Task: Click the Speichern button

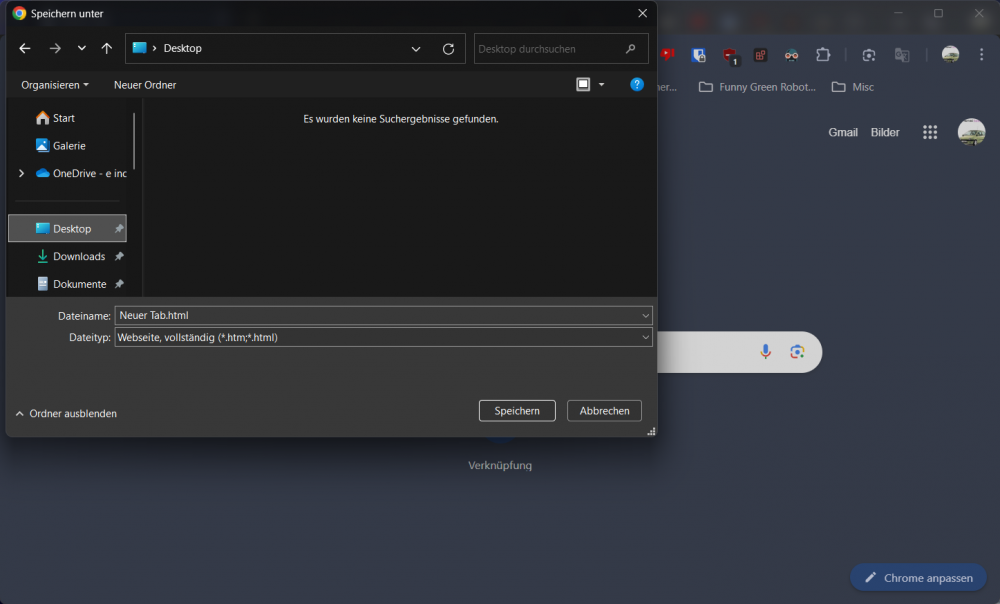Action: coord(517,410)
